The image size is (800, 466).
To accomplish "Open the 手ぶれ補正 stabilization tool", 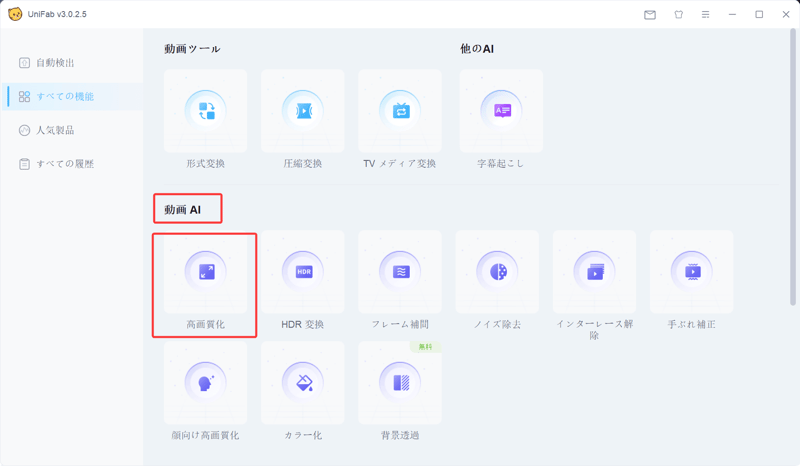I will tap(691, 273).
